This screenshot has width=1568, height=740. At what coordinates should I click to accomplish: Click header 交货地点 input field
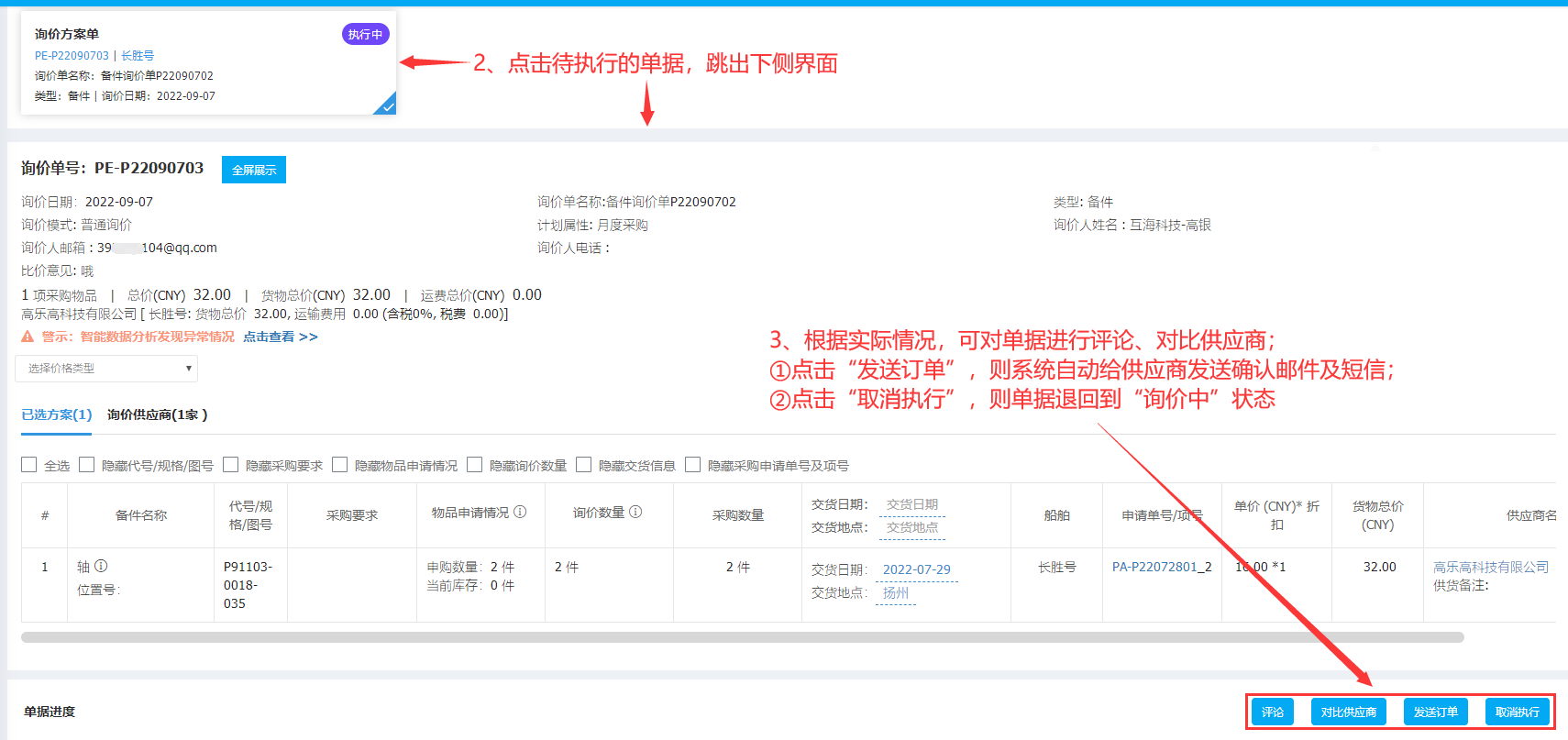(911, 527)
